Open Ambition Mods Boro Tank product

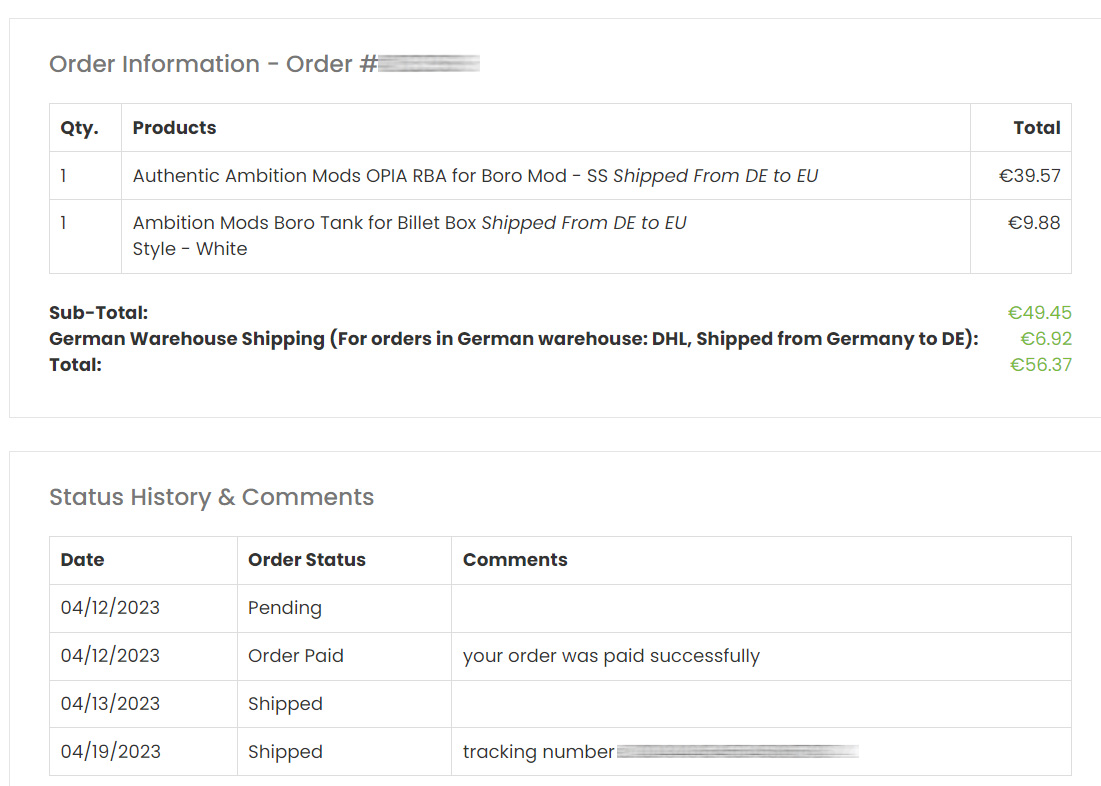304,223
